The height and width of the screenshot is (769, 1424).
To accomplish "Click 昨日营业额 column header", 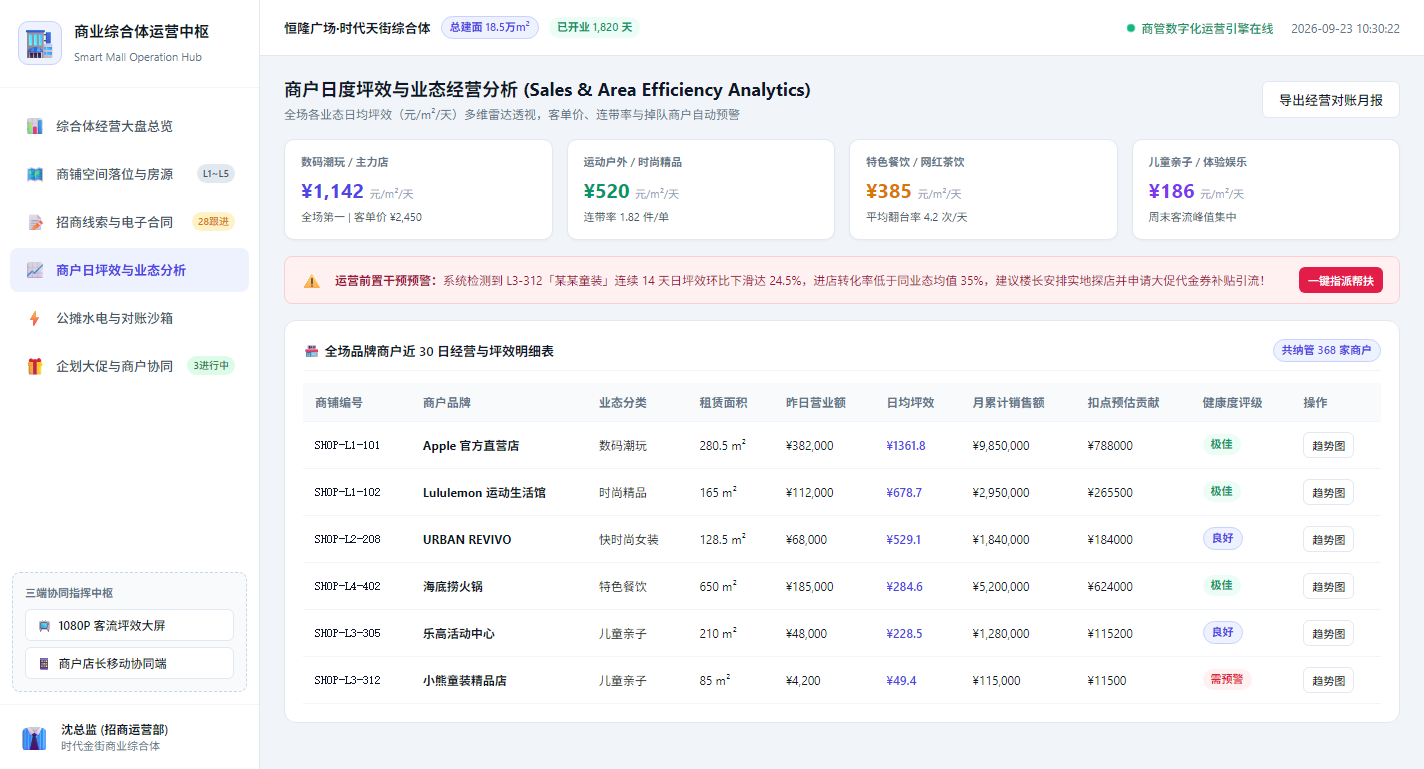I will tap(816, 402).
